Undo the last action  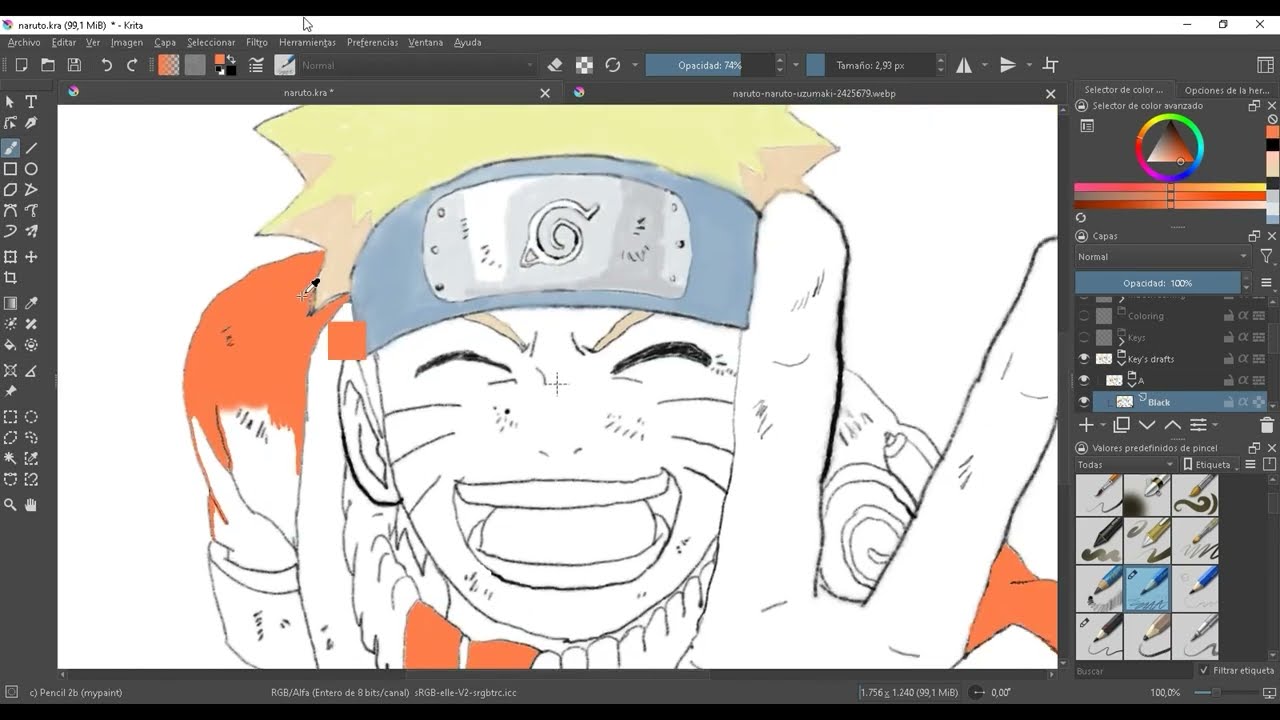click(x=106, y=65)
